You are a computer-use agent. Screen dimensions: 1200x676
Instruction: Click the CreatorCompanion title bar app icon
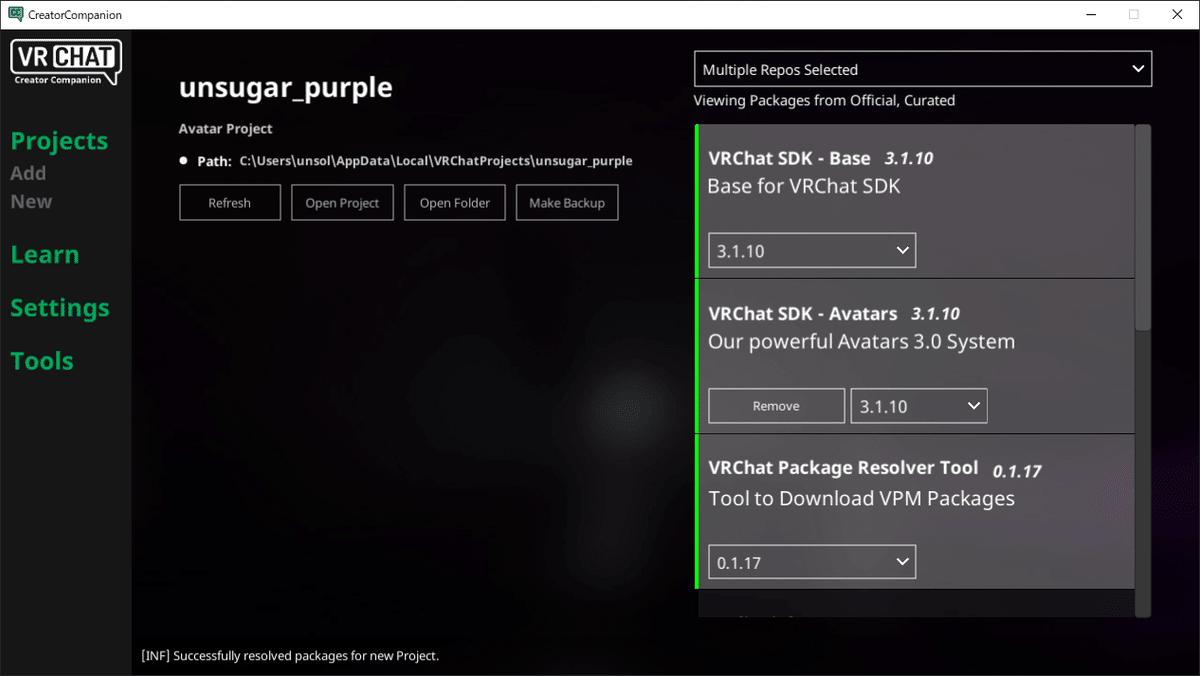click(x=14, y=14)
